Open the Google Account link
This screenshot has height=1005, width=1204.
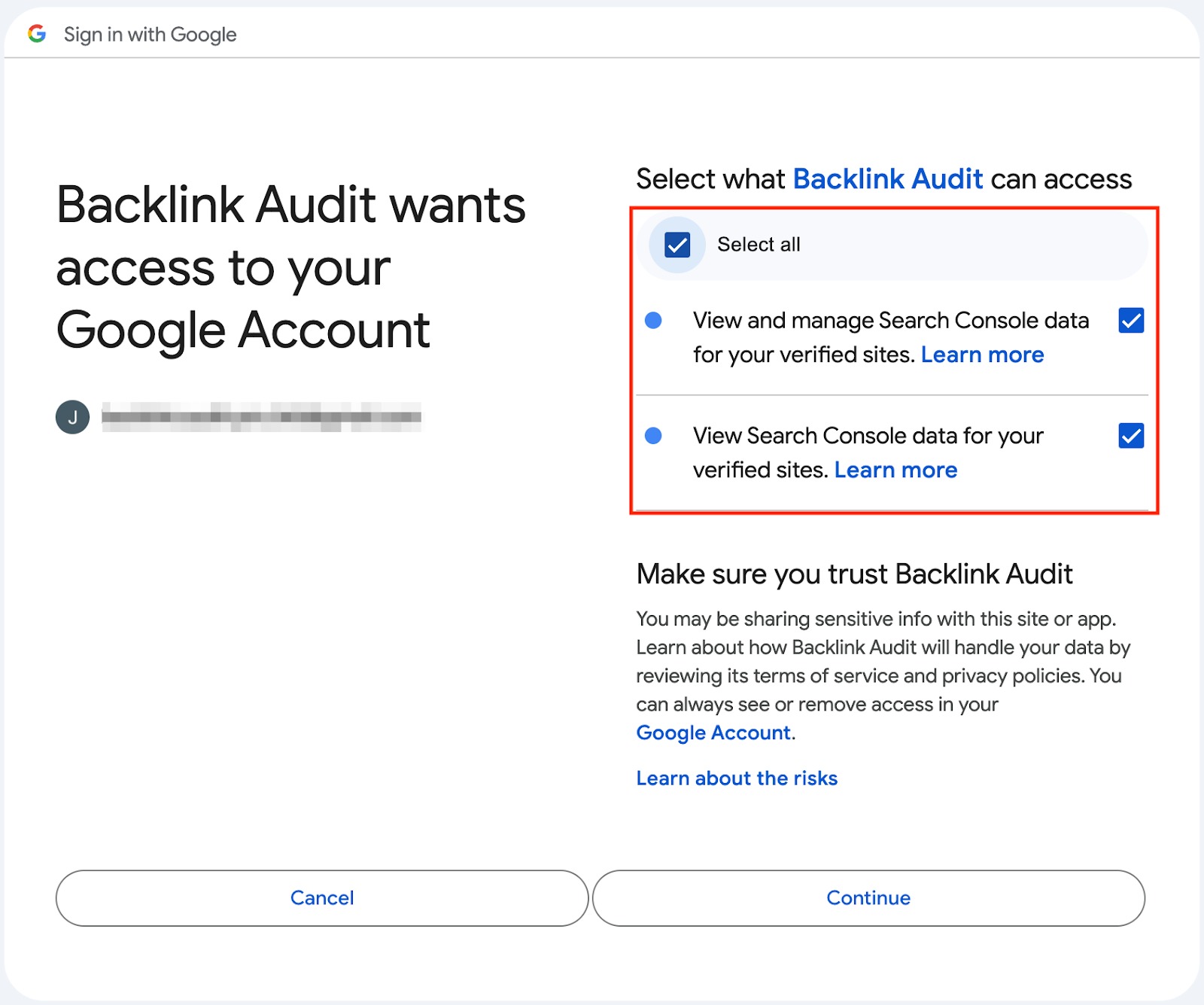(713, 732)
